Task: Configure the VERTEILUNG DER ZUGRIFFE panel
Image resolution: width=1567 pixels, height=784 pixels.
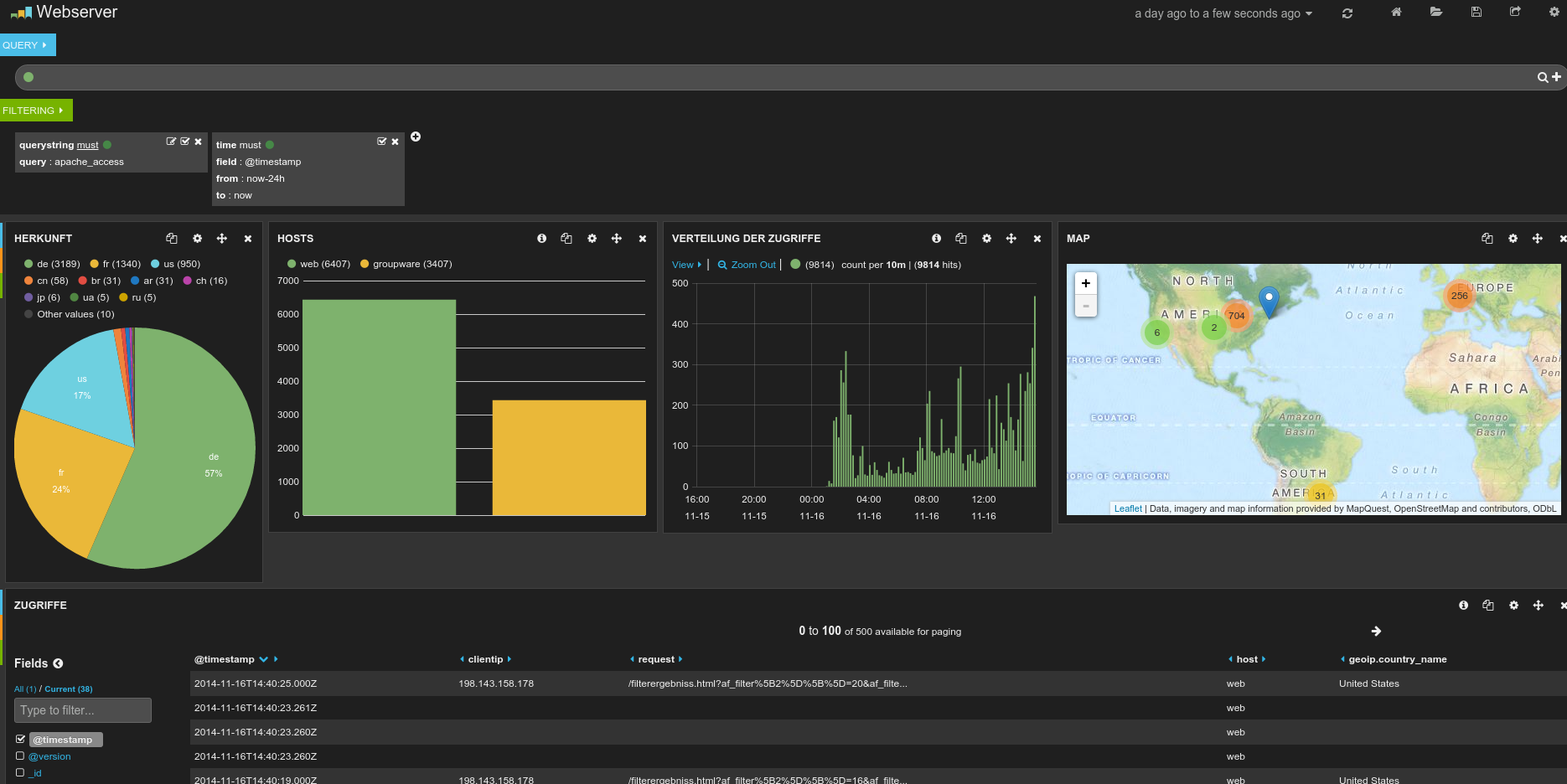Action: 987,239
